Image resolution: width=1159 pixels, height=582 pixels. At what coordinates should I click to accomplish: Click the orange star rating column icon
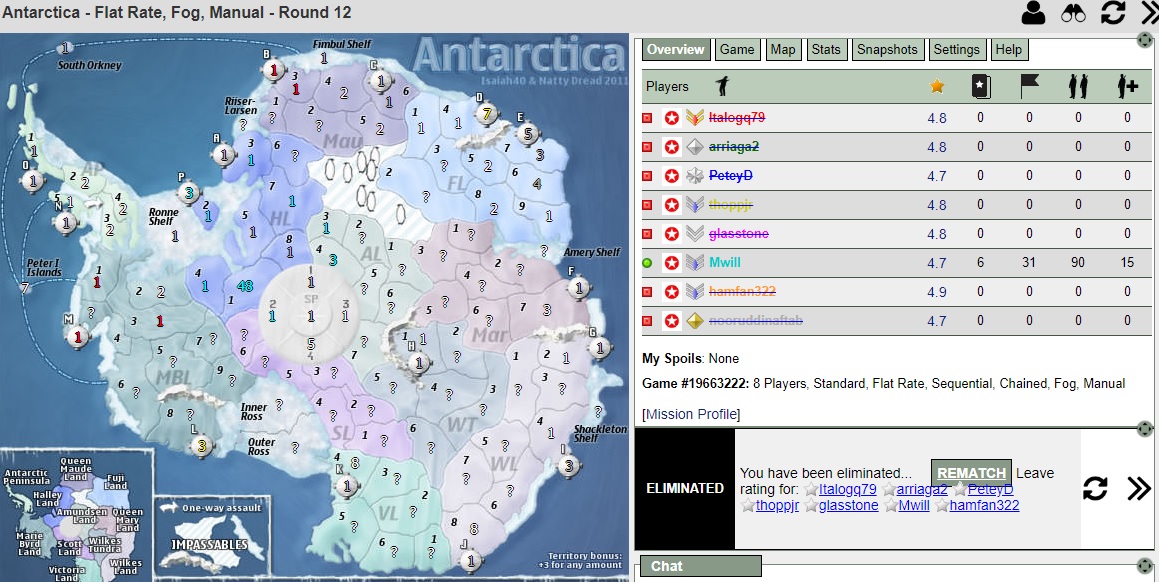(937, 87)
